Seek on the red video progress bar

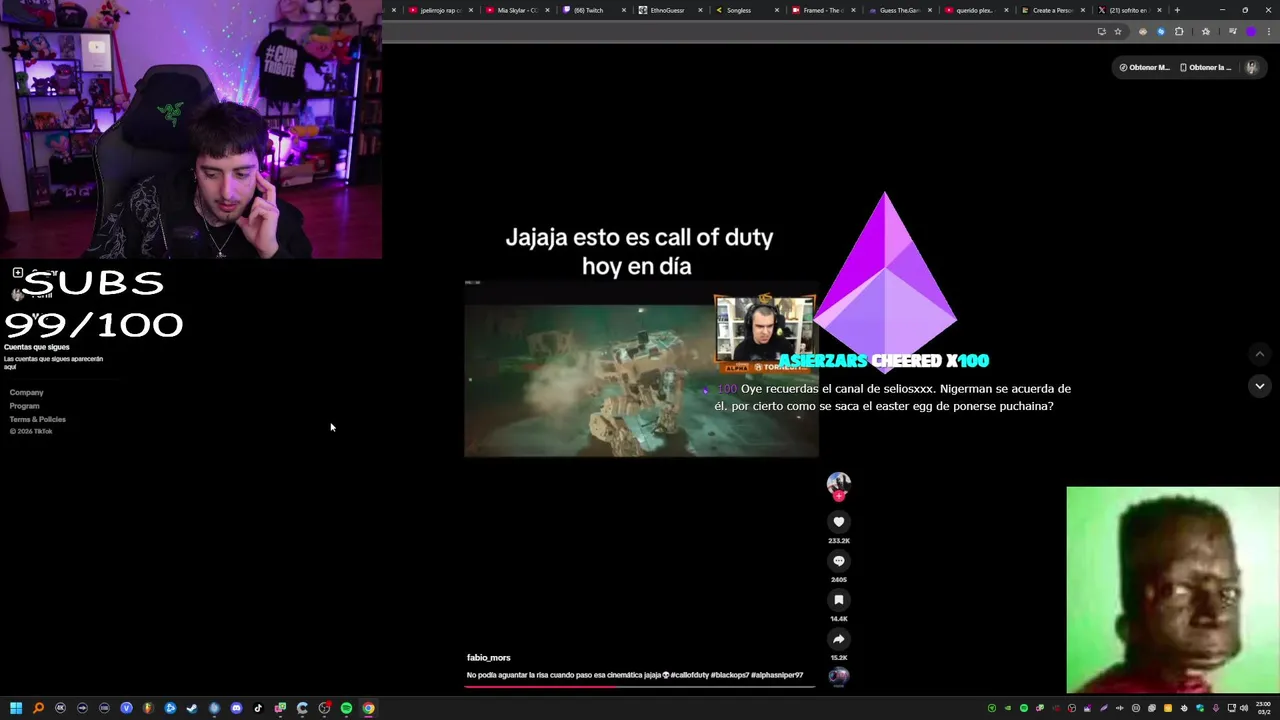[x=640, y=686]
